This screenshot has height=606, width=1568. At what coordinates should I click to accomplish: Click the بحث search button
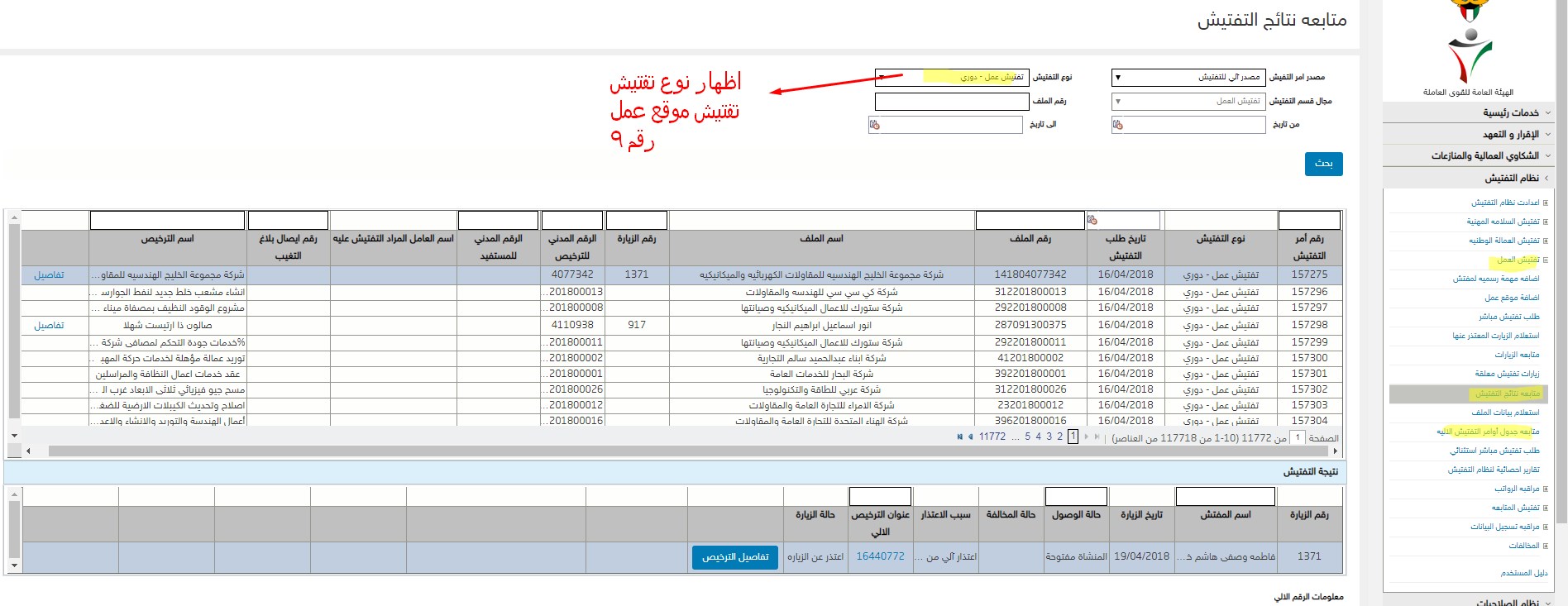(1324, 164)
